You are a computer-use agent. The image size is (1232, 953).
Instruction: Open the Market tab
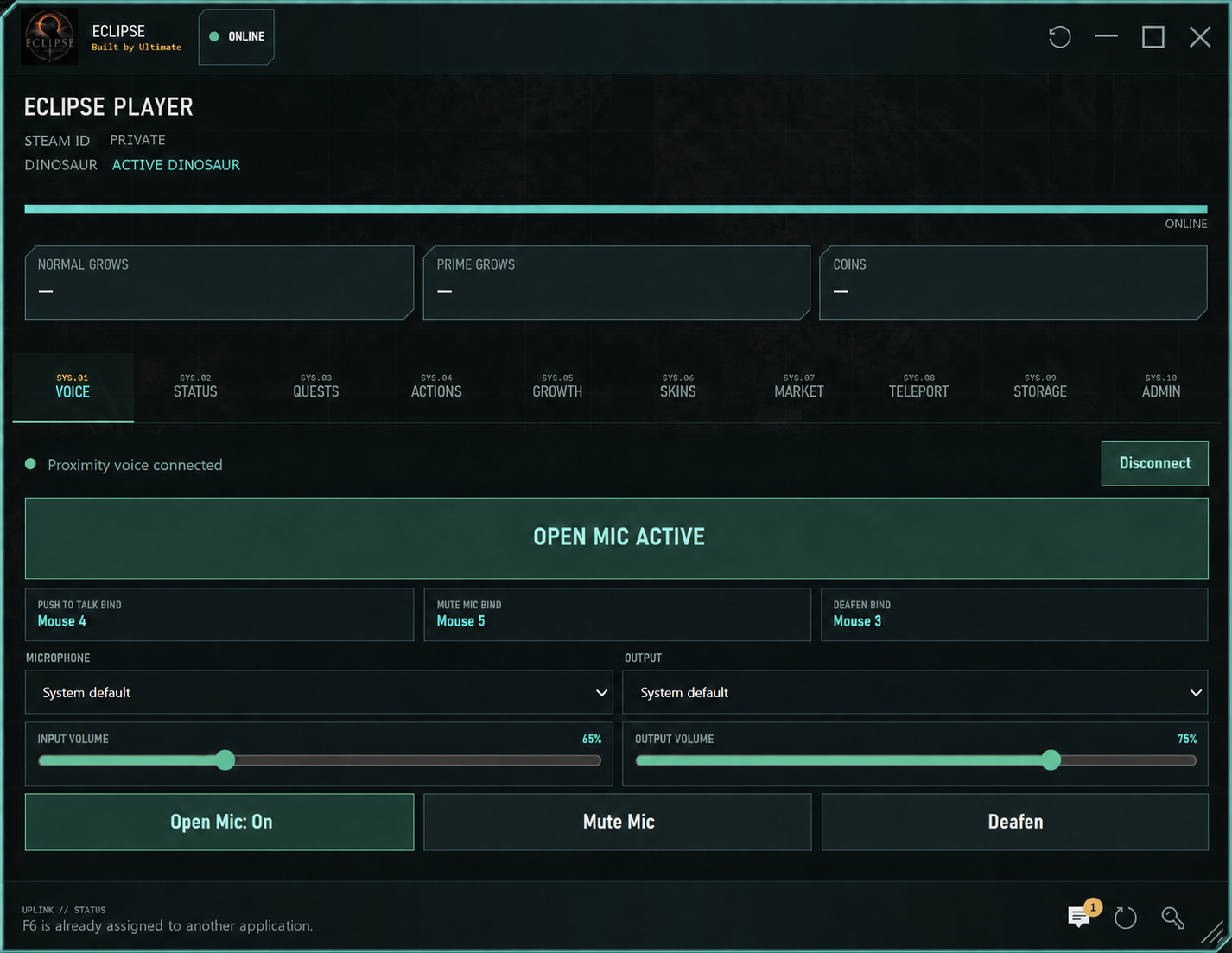tap(798, 386)
